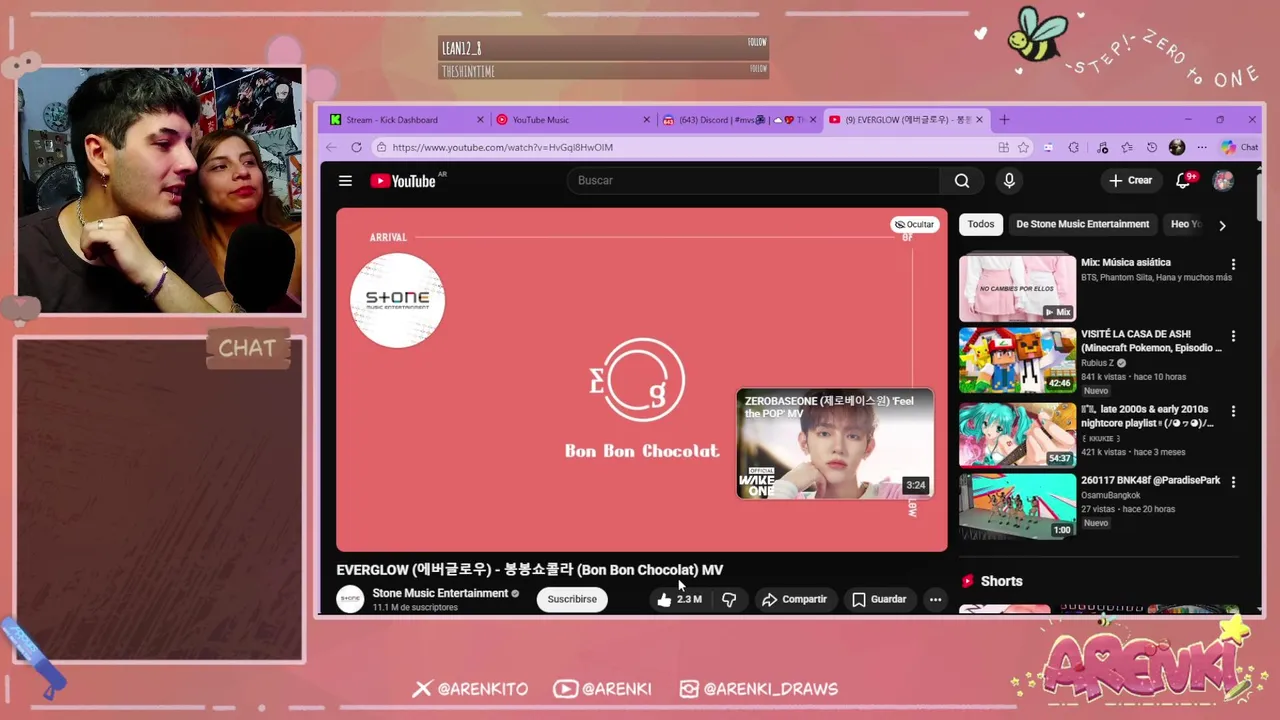Open options for Mix: Música asiática video
The height and width of the screenshot is (720, 1280).
click(1233, 265)
